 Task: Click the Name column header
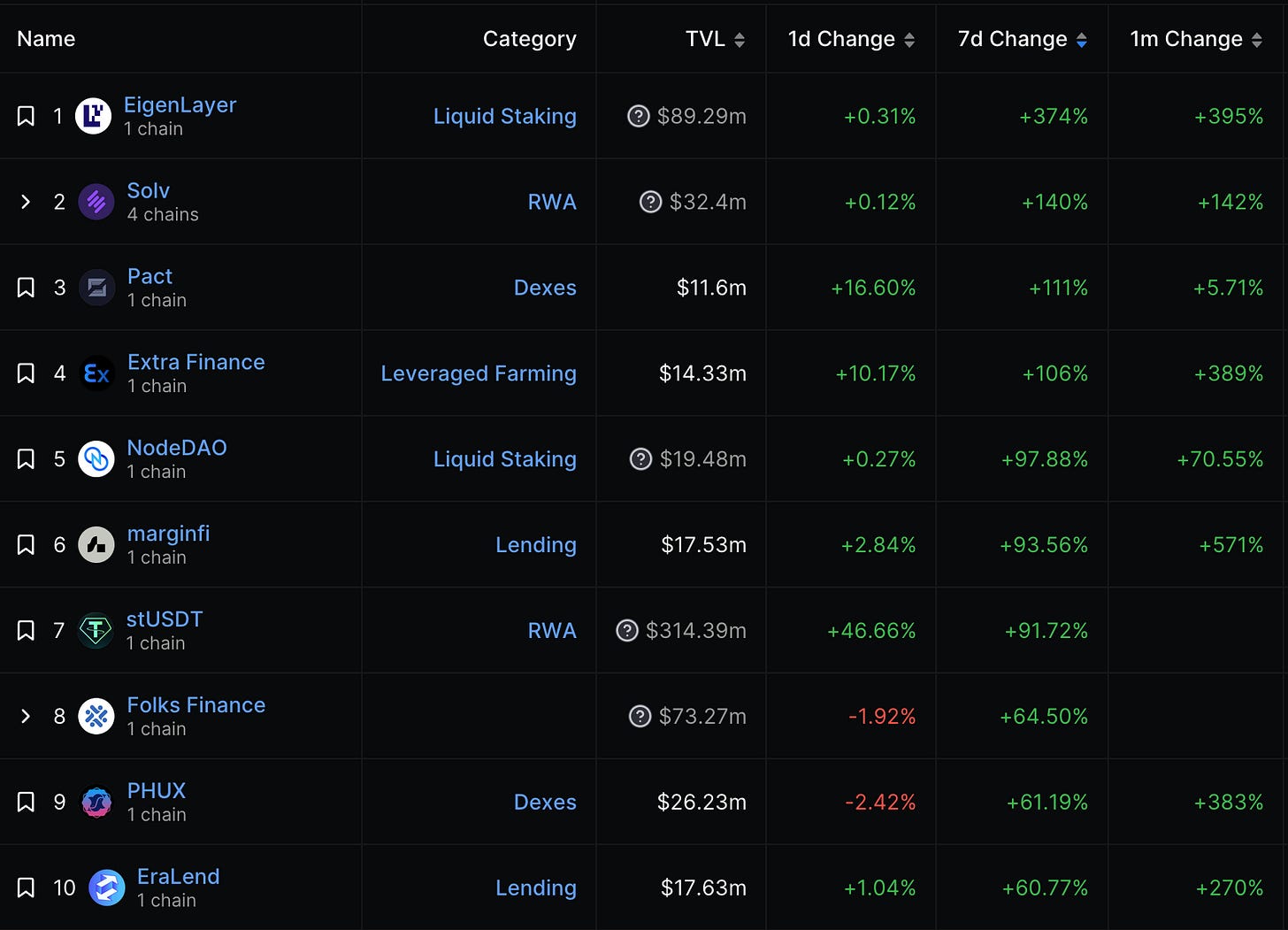point(46,39)
